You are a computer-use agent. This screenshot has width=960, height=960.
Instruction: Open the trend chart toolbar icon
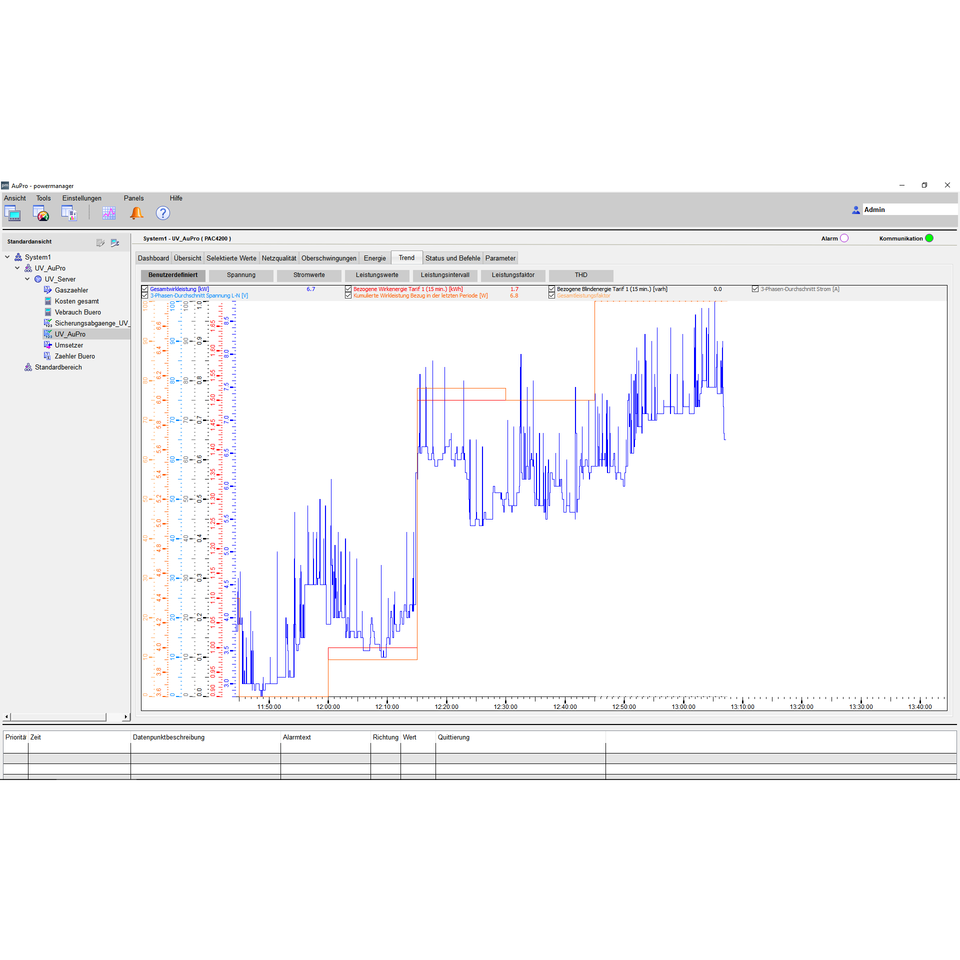pyautogui.click(x=109, y=213)
